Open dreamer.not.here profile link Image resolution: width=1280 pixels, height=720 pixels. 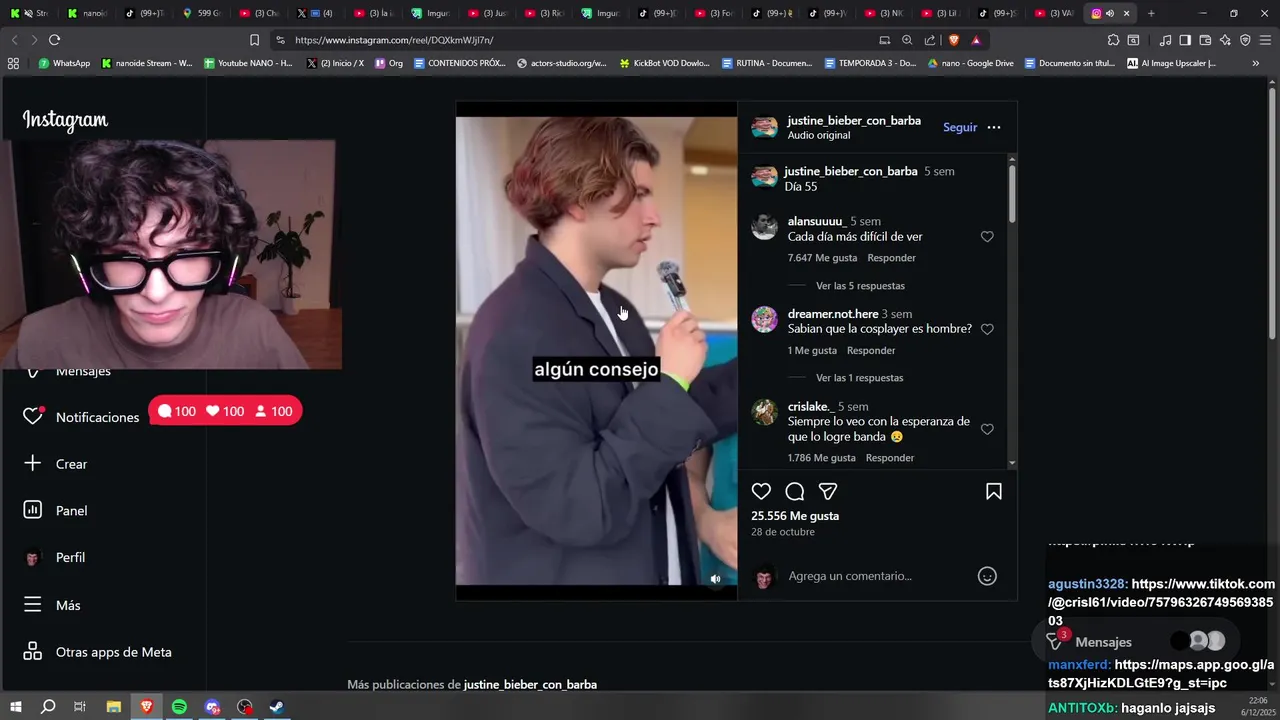click(x=833, y=314)
